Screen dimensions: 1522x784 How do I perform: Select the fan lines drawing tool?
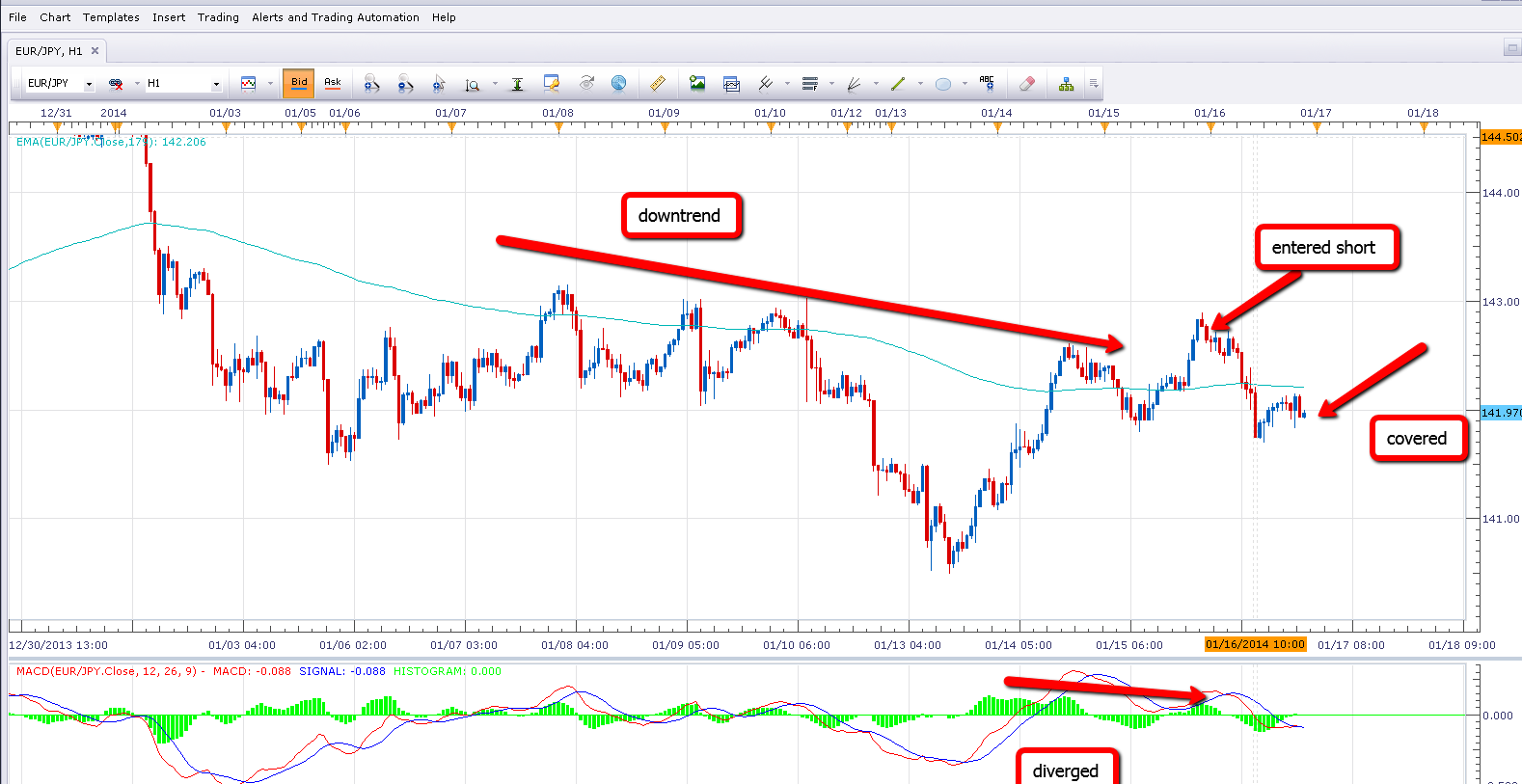click(854, 84)
